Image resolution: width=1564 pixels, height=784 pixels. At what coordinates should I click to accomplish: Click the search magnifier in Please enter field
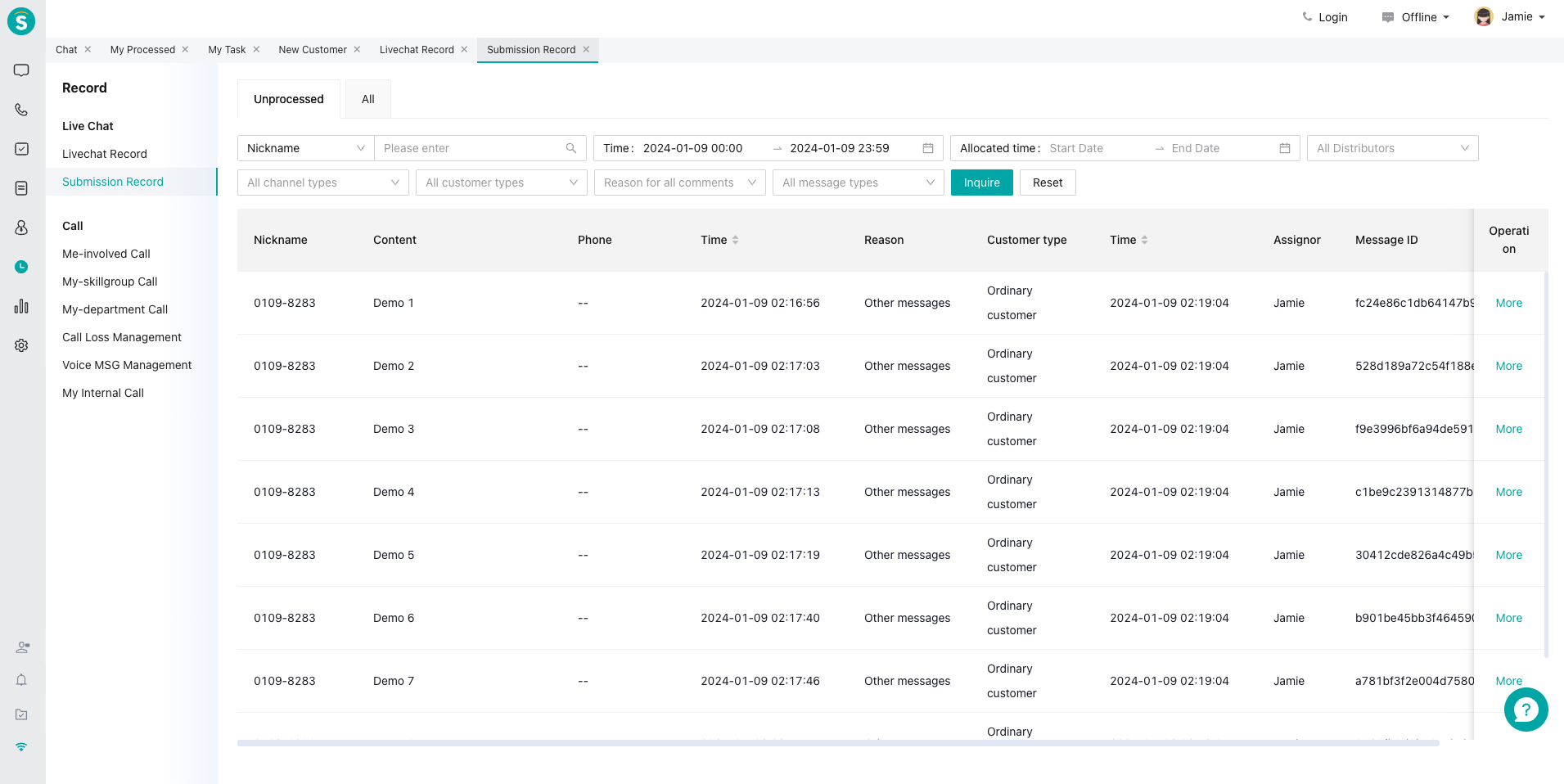570,148
